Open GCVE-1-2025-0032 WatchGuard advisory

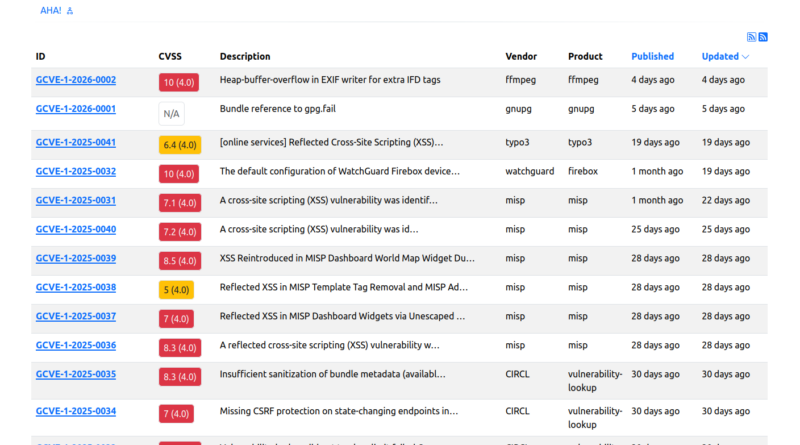tap(76, 172)
